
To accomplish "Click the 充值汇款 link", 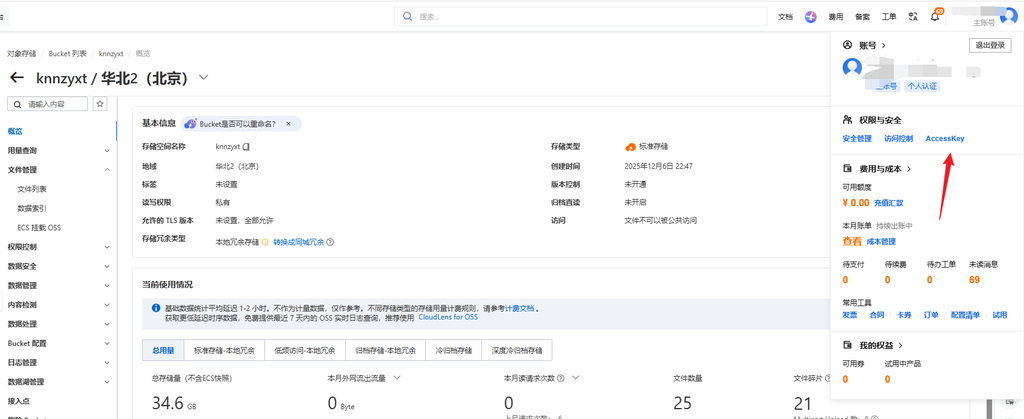I will (889, 203).
